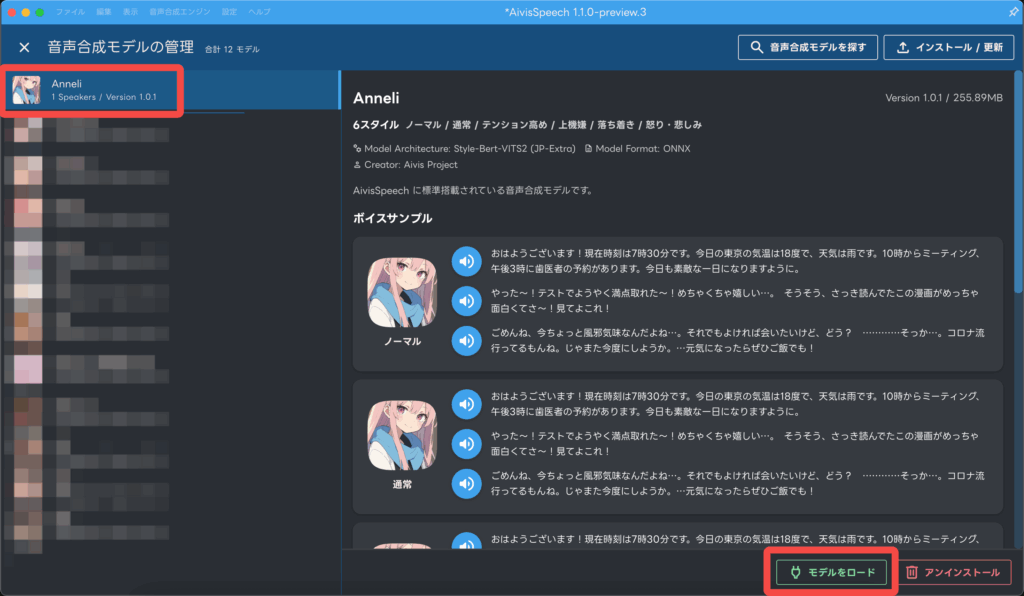Click the detail panel vertical scrollbar
This screenshot has height=596, width=1024.
pyautogui.click(x=1018, y=183)
